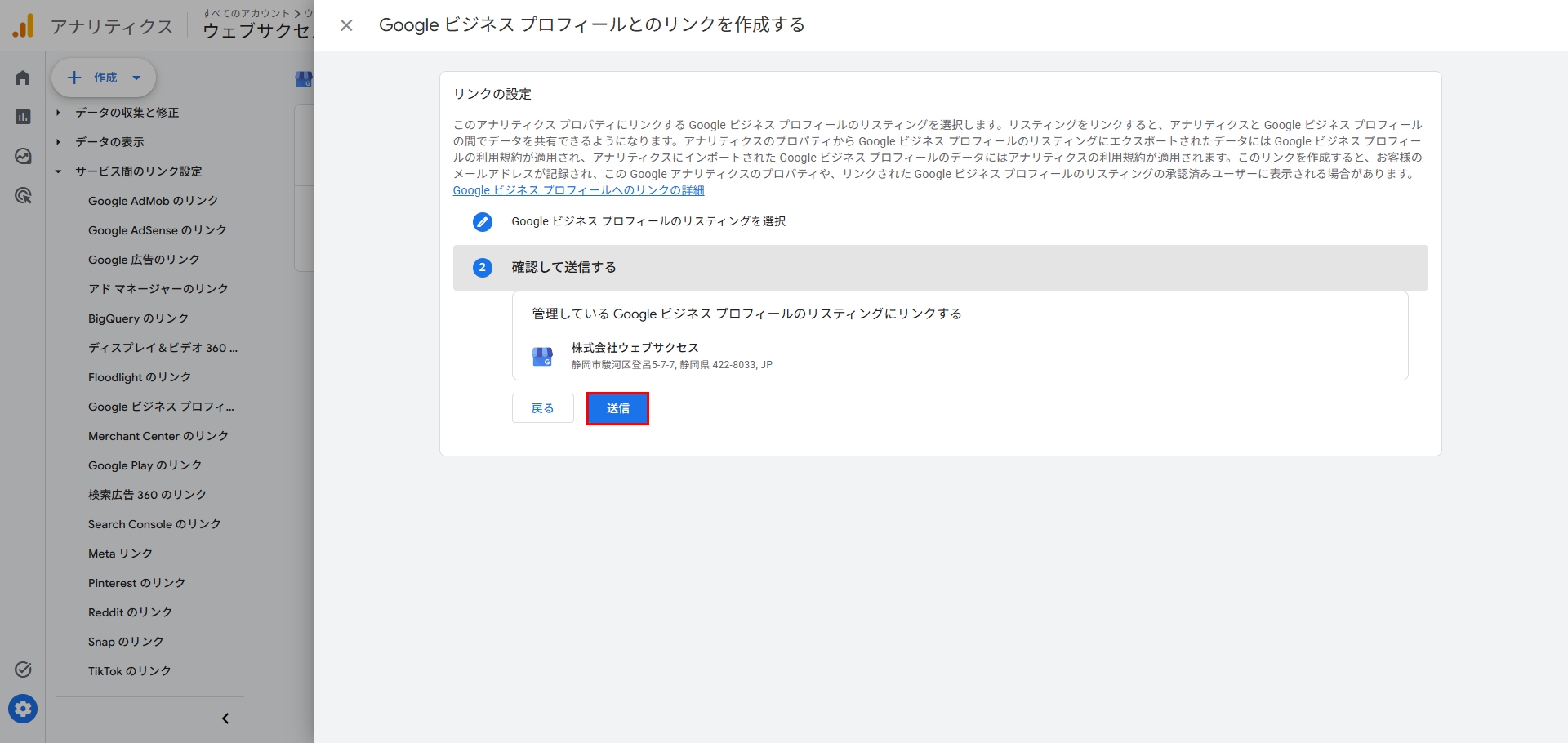Open Google ビジネス プロフィールへのリンクの詳細 link
Image resolution: width=1568 pixels, height=743 pixels.
(578, 190)
